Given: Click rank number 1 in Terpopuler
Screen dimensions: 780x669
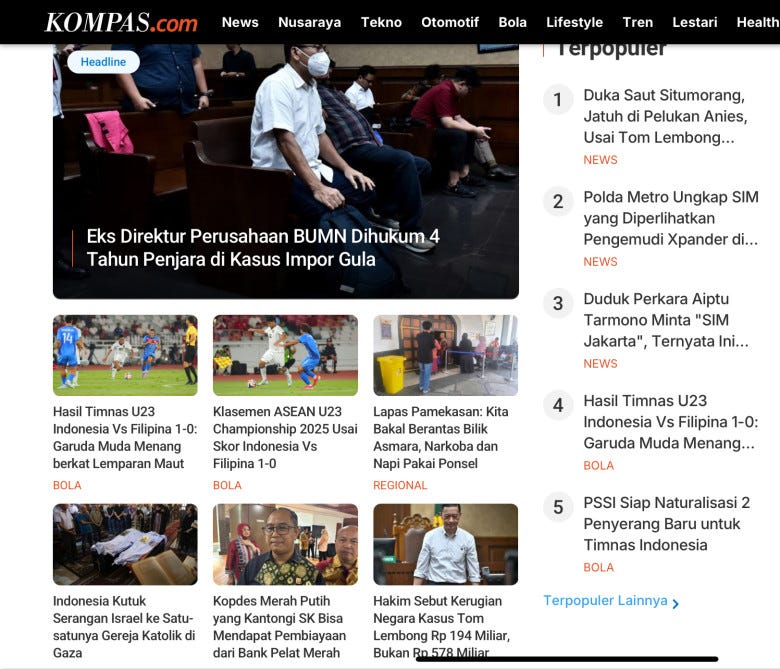Looking at the screenshot, I should click(558, 99).
